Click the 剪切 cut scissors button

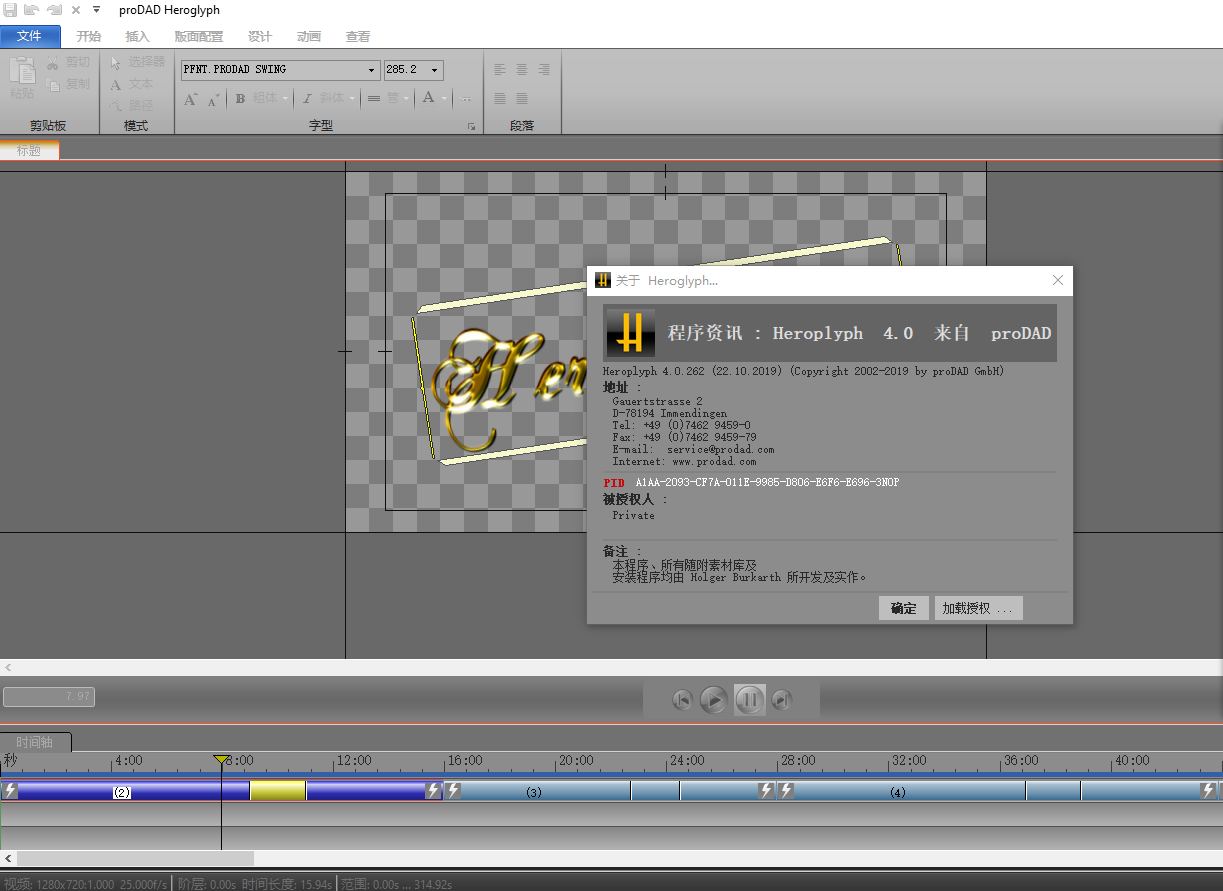(x=68, y=62)
